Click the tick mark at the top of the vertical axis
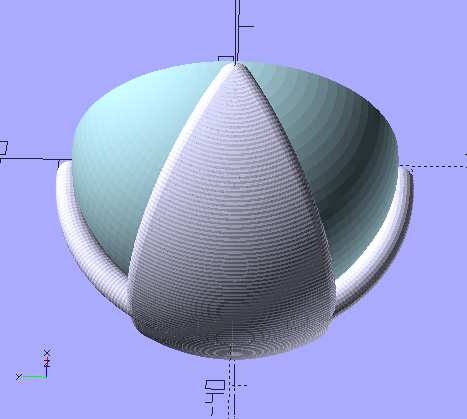Image resolution: width=467 pixels, height=419 pixels. tap(246, 26)
